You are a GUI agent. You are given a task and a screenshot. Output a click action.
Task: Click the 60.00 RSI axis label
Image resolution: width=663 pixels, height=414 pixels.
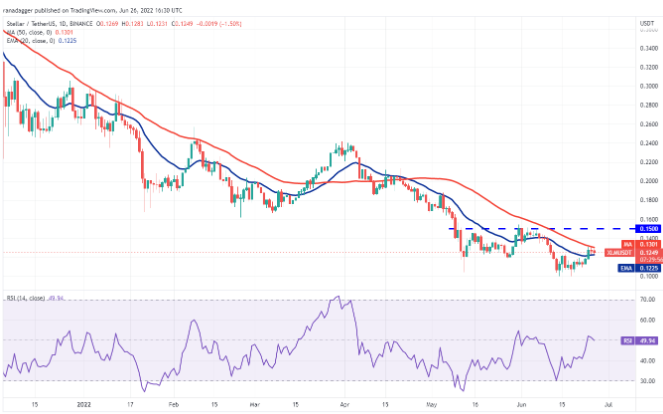pos(648,320)
